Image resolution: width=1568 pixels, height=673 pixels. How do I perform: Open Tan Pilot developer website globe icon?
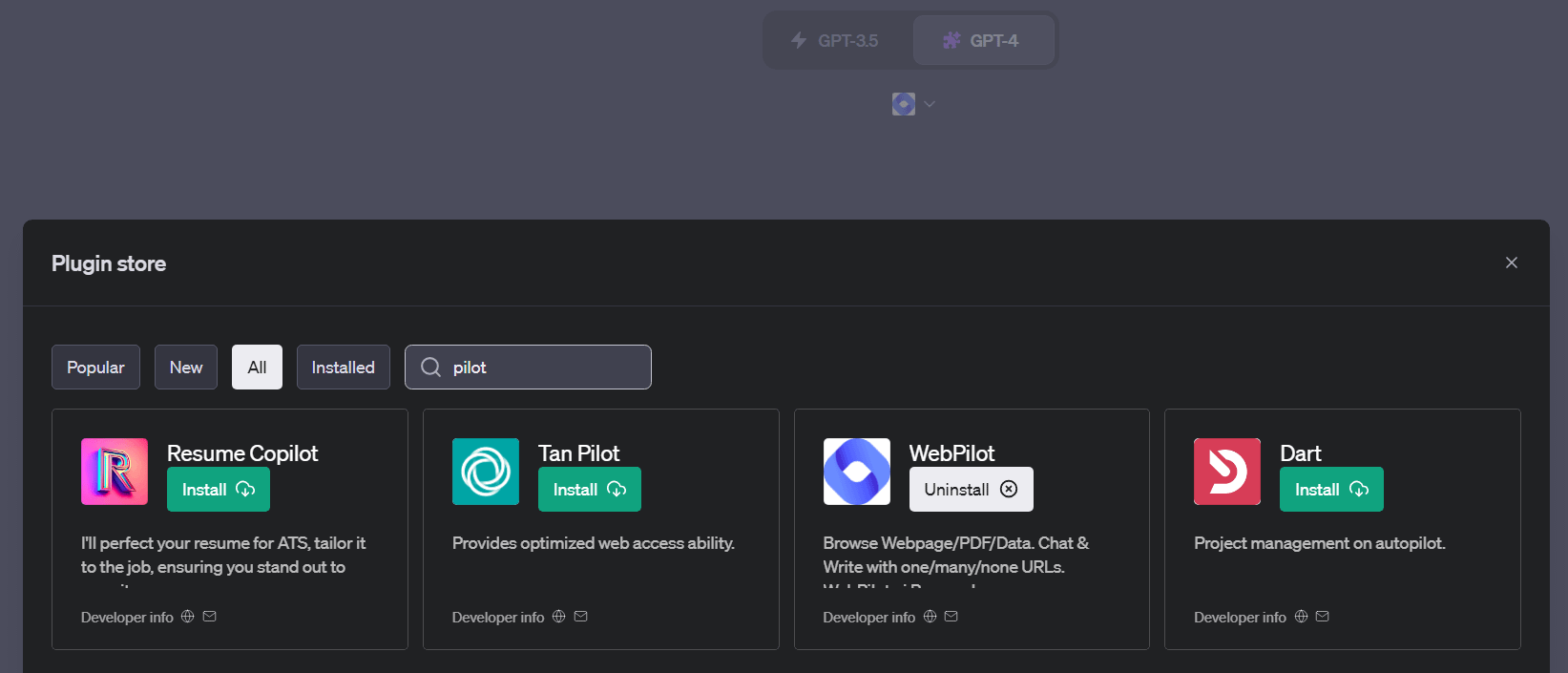[x=559, y=617]
